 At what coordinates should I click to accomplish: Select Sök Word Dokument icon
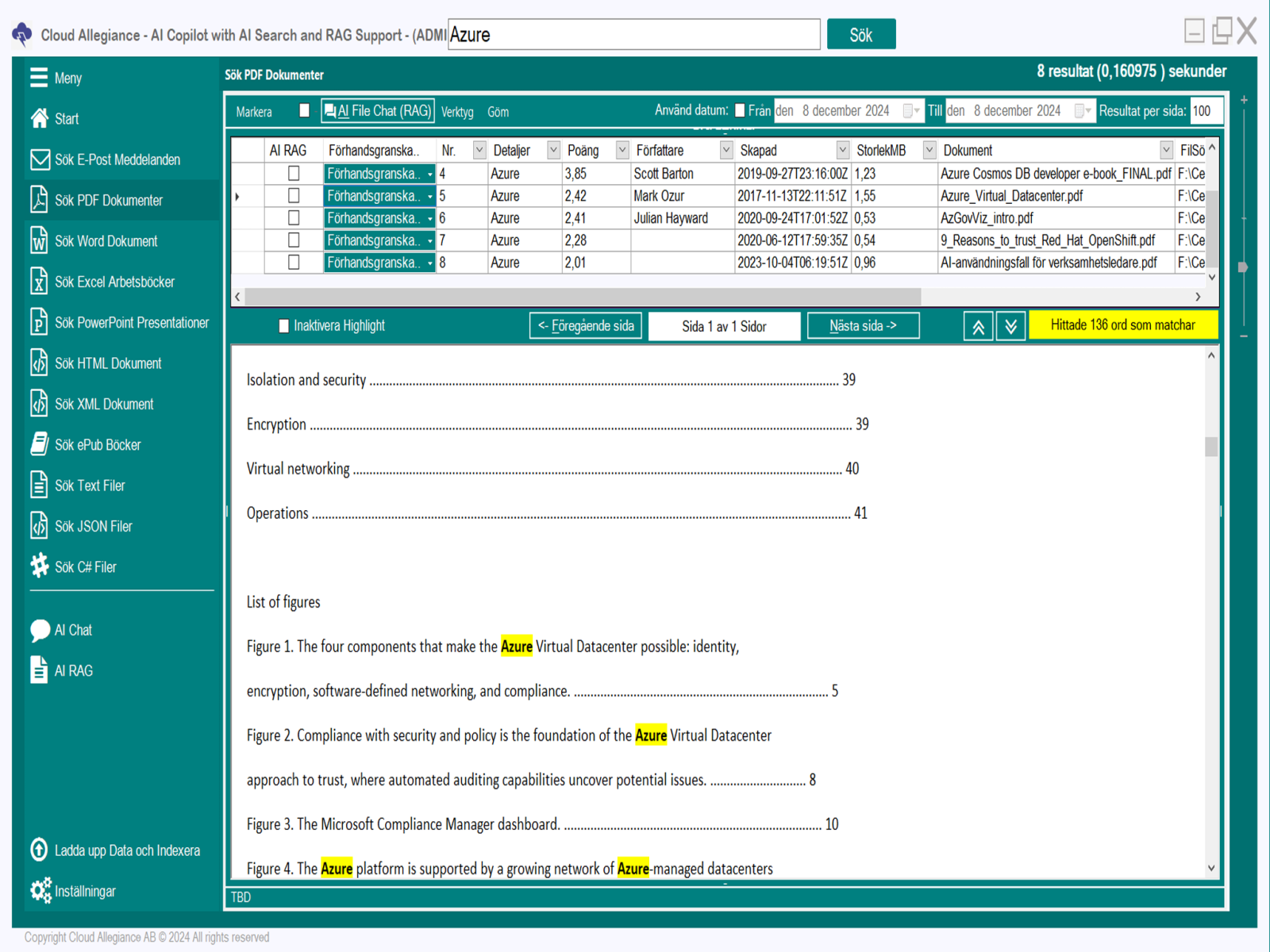[39, 241]
